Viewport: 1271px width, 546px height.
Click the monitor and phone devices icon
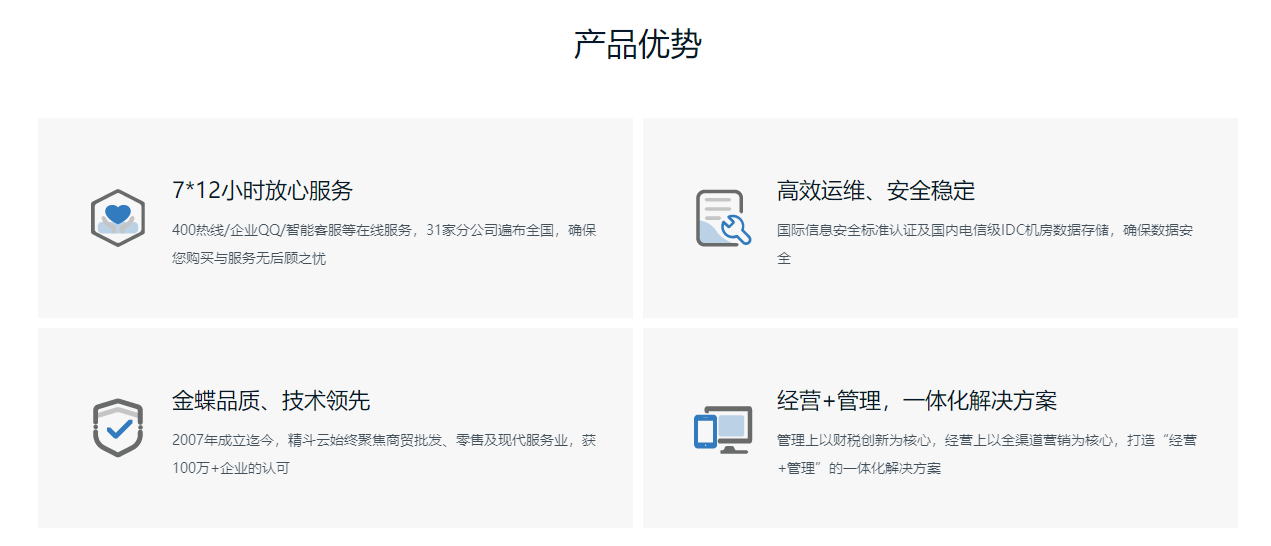pyautogui.click(x=723, y=430)
